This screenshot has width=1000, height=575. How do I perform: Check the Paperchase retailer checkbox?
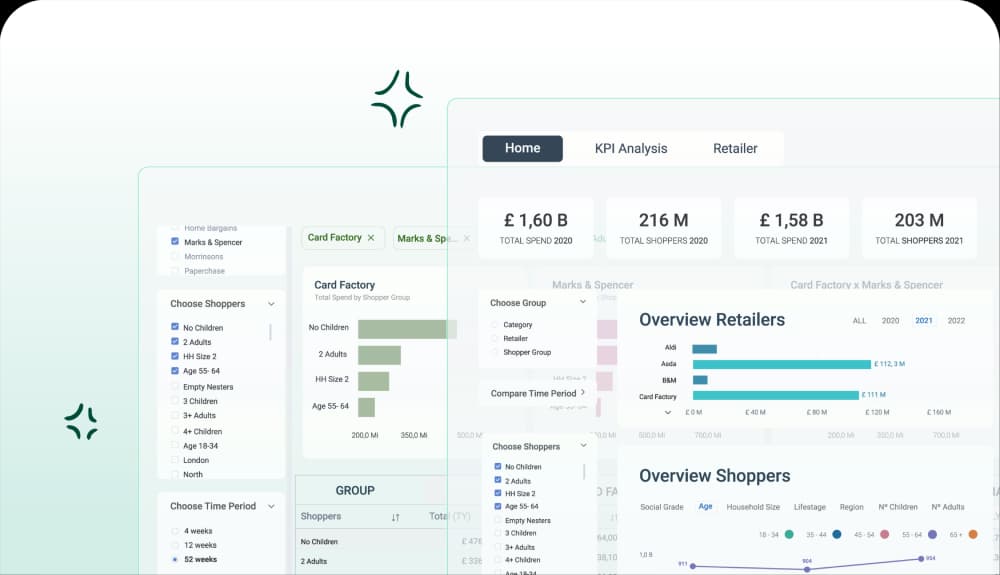pyautogui.click(x=175, y=271)
